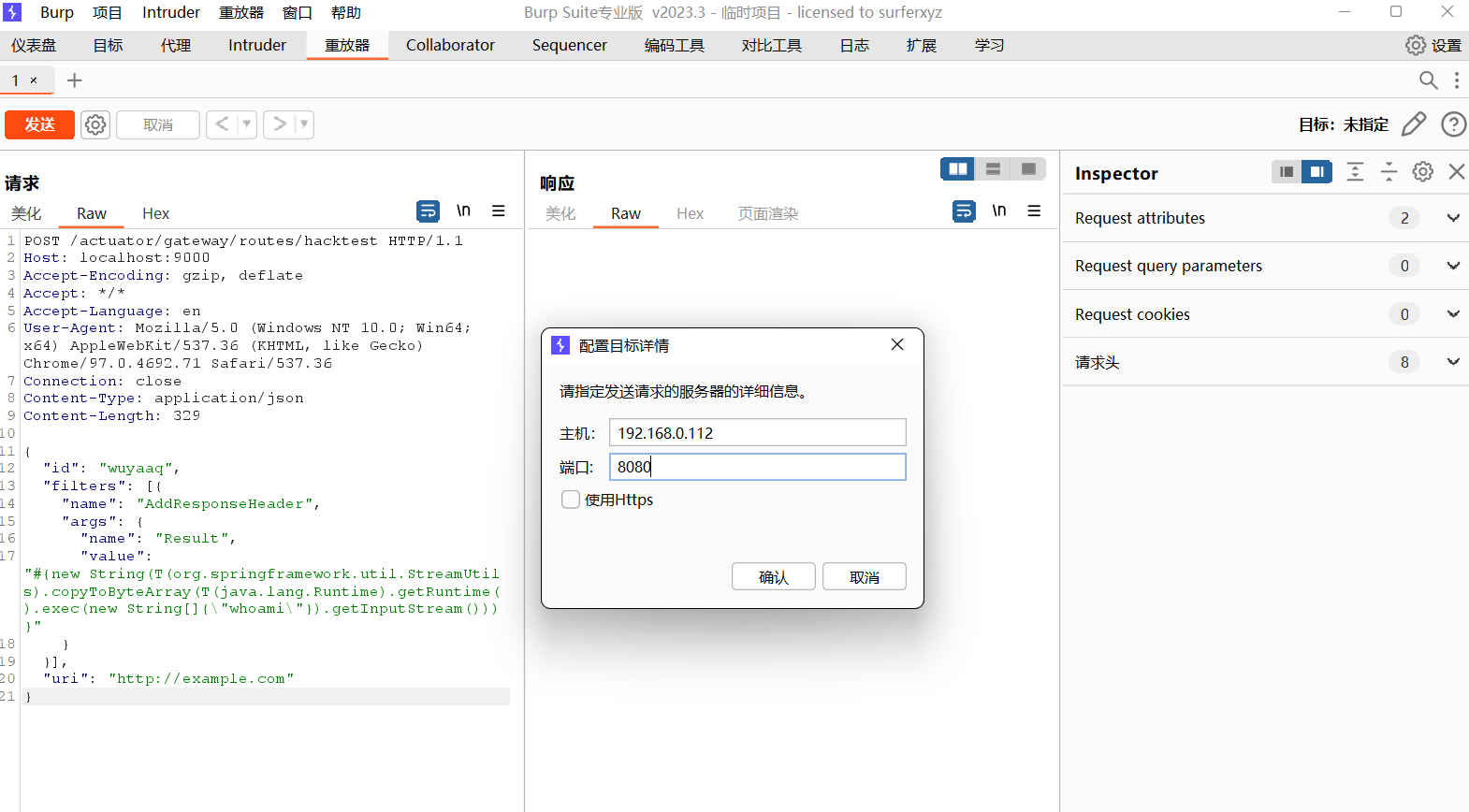
Task: Open previous history dropdown arrow
Action: click(x=247, y=124)
